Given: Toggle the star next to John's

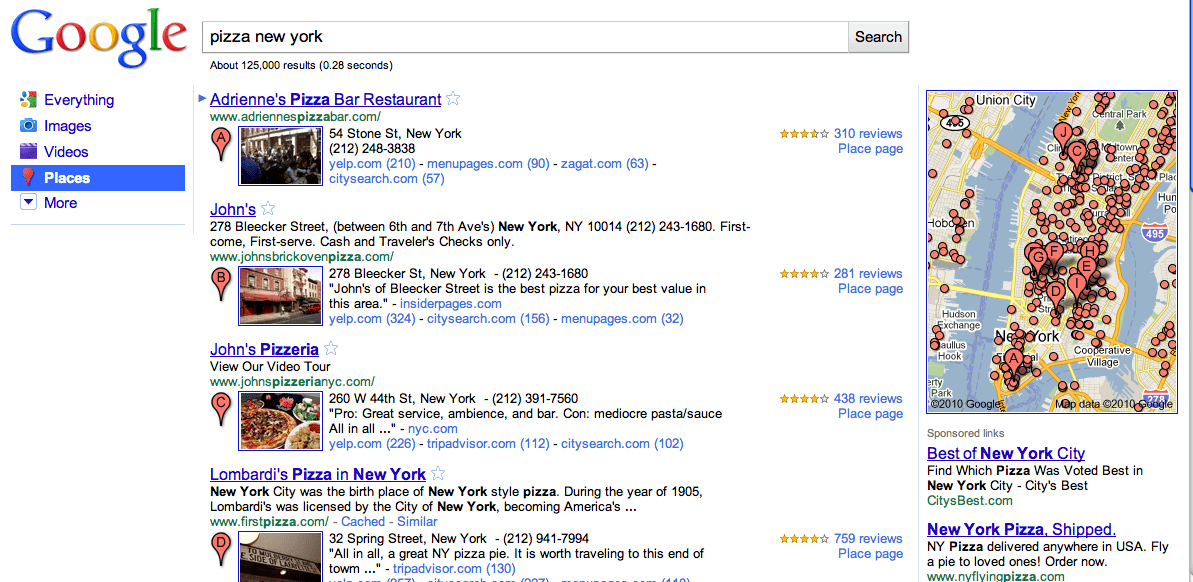Looking at the screenshot, I should (268, 209).
